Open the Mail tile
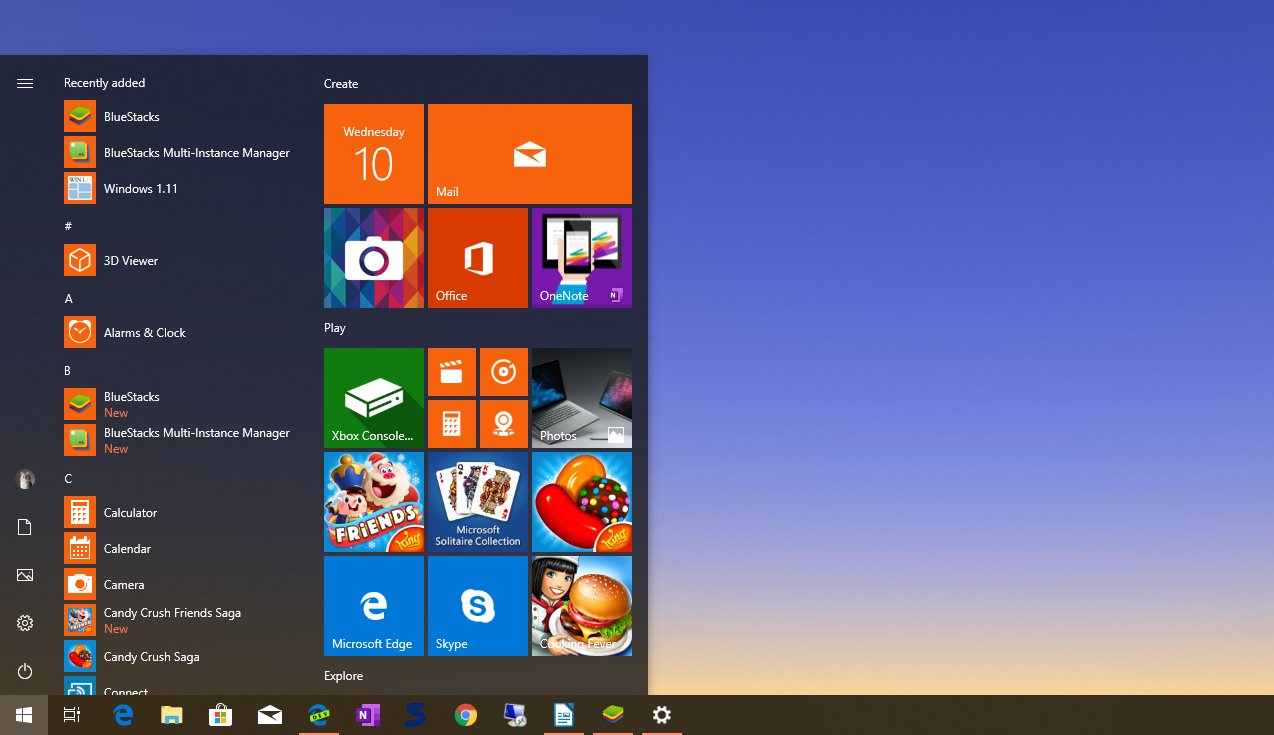 point(530,154)
